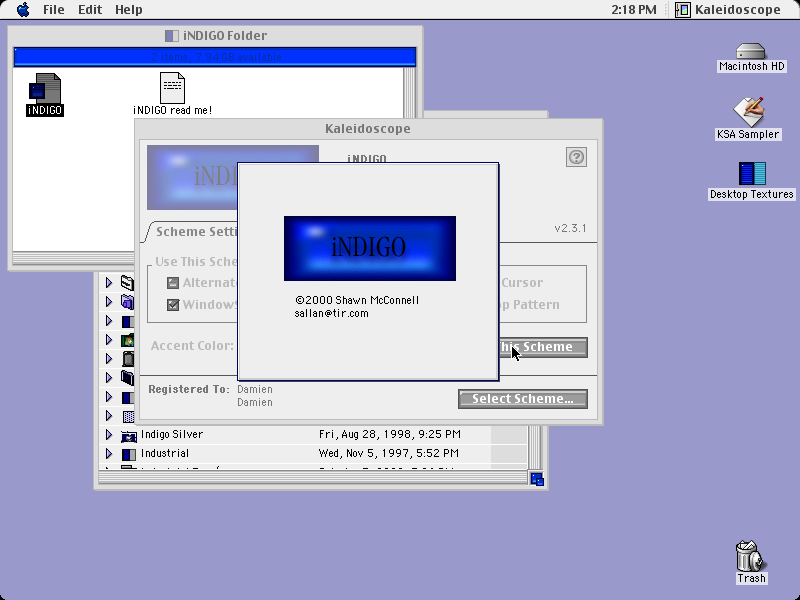Screen dimensions: 800x600
Task: Expand the Industrial disclosure triangle
Action: [109, 454]
